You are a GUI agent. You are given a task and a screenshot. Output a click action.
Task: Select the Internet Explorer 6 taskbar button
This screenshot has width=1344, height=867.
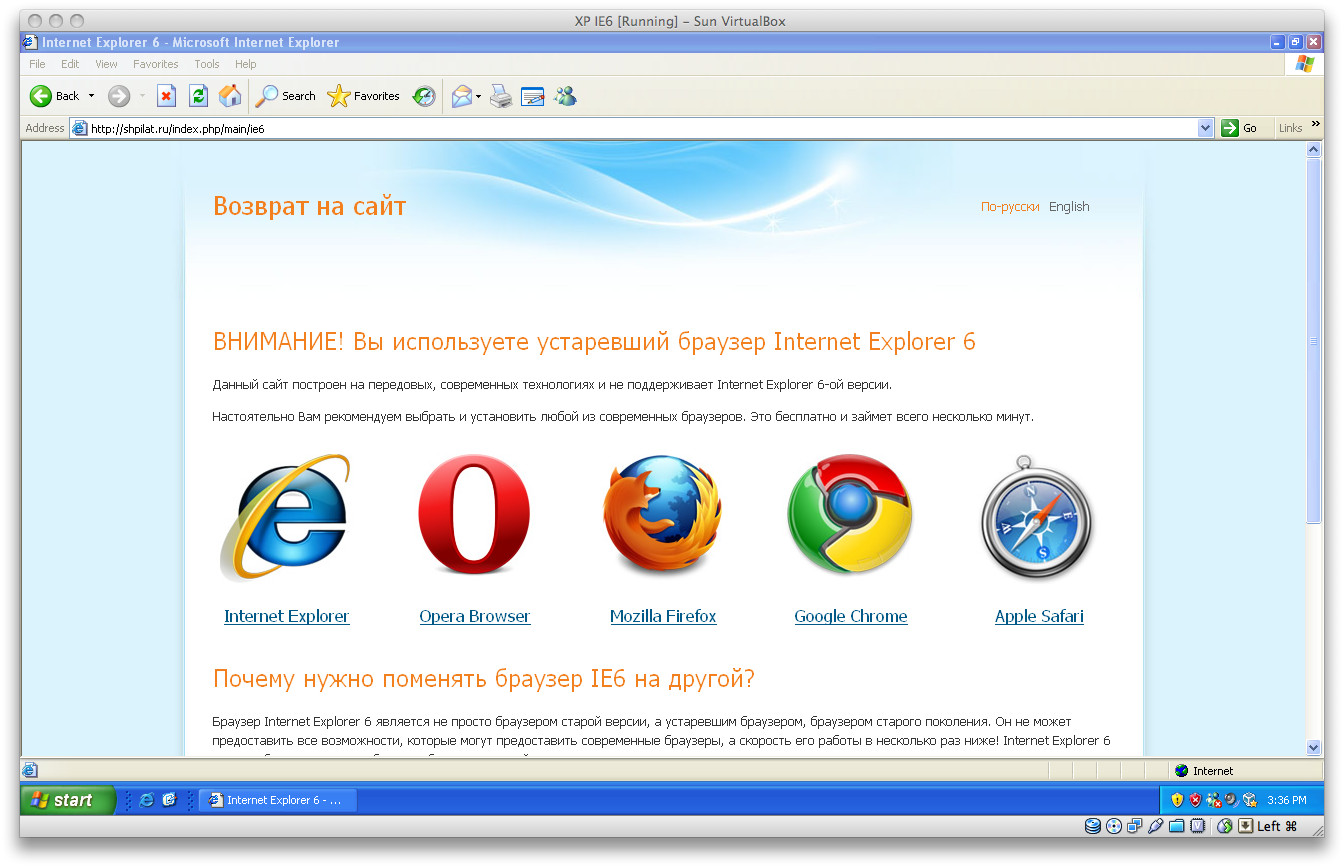[277, 800]
